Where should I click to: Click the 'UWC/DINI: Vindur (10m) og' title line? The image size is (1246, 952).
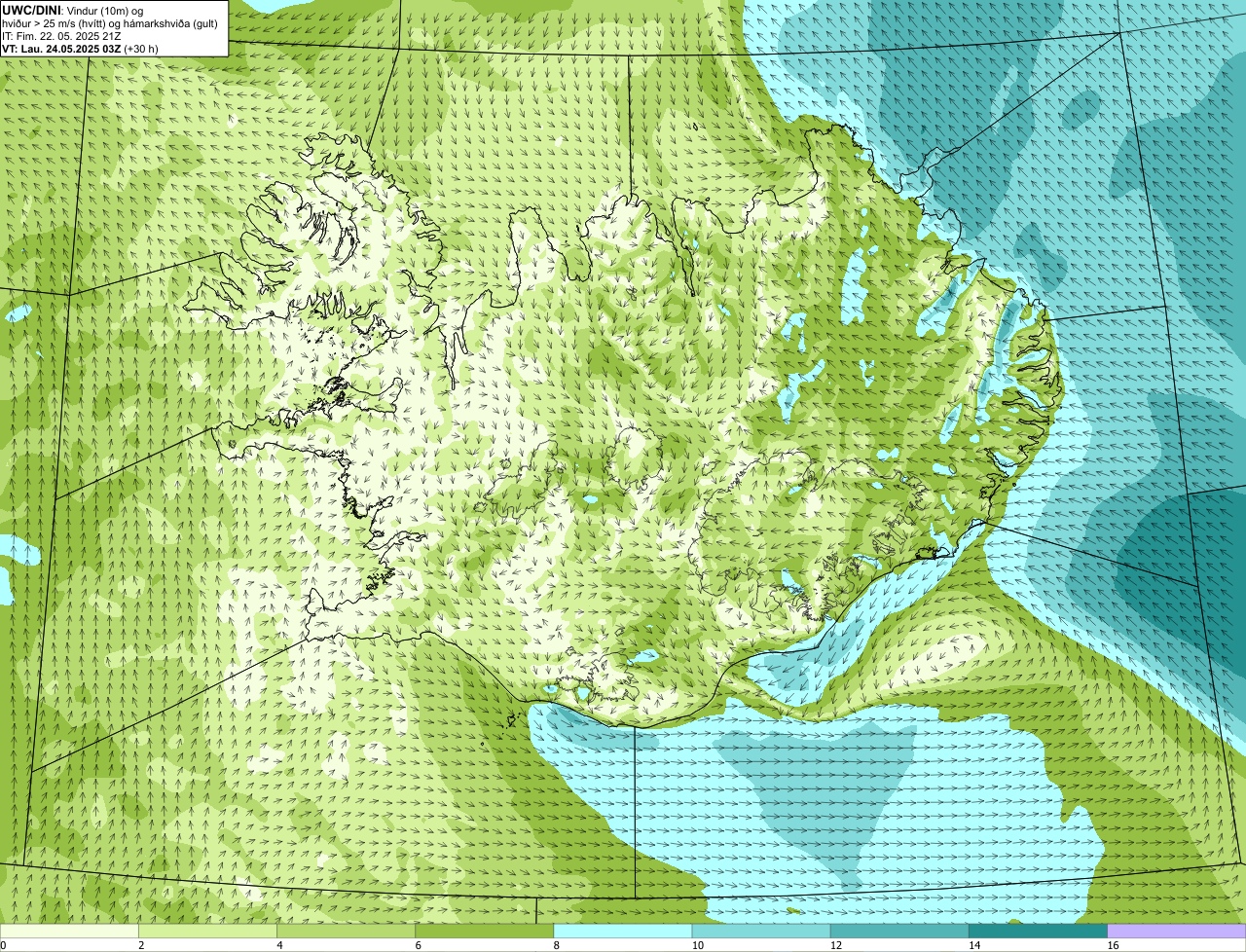pyautogui.click(x=73, y=10)
